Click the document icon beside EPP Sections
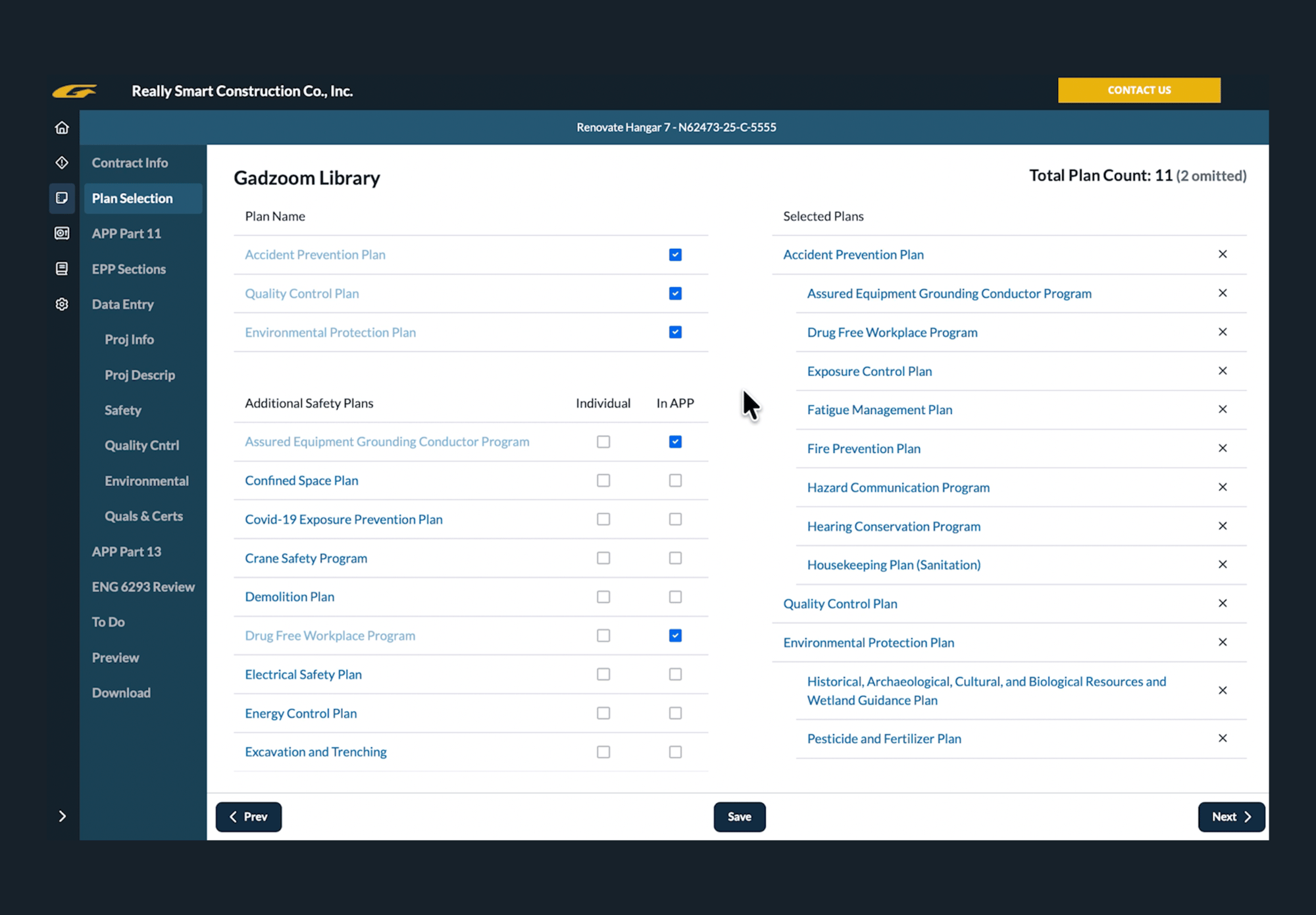The image size is (1316, 915). pyautogui.click(x=62, y=269)
